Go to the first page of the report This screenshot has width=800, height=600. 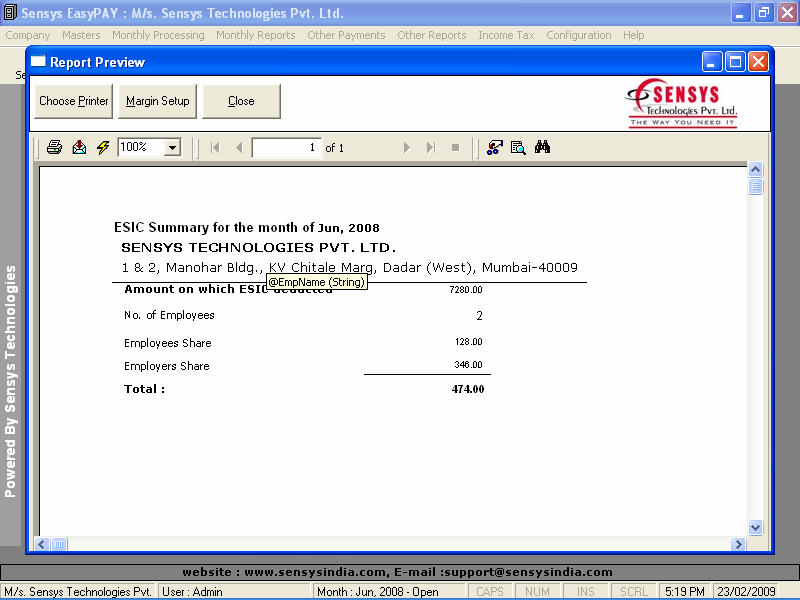pyautogui.click(x=215, y=148)
